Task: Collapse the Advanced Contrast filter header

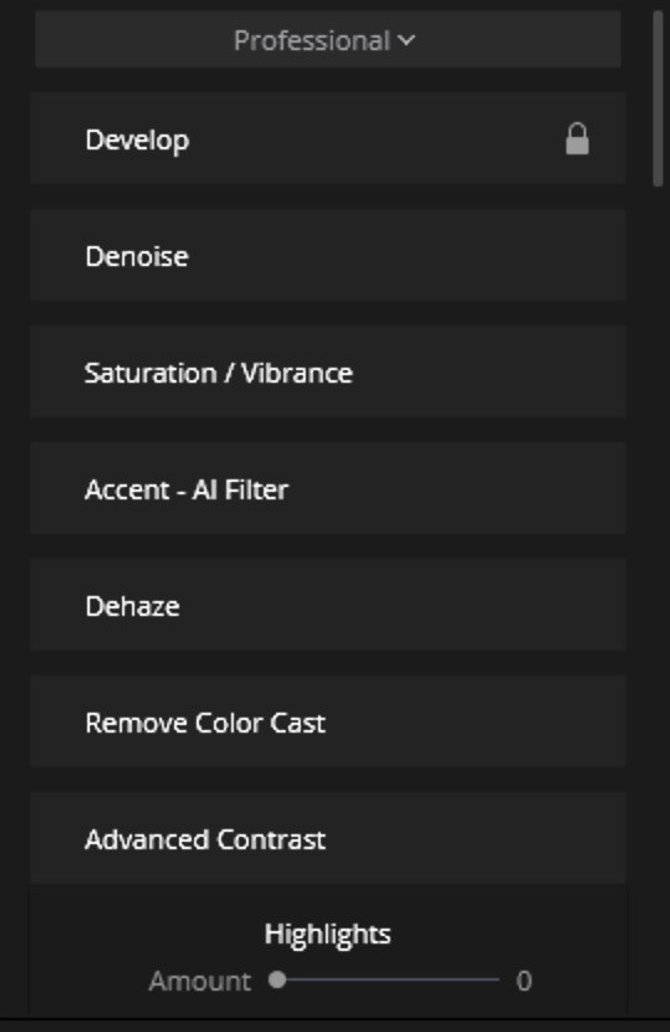Action: click(328, 838)
